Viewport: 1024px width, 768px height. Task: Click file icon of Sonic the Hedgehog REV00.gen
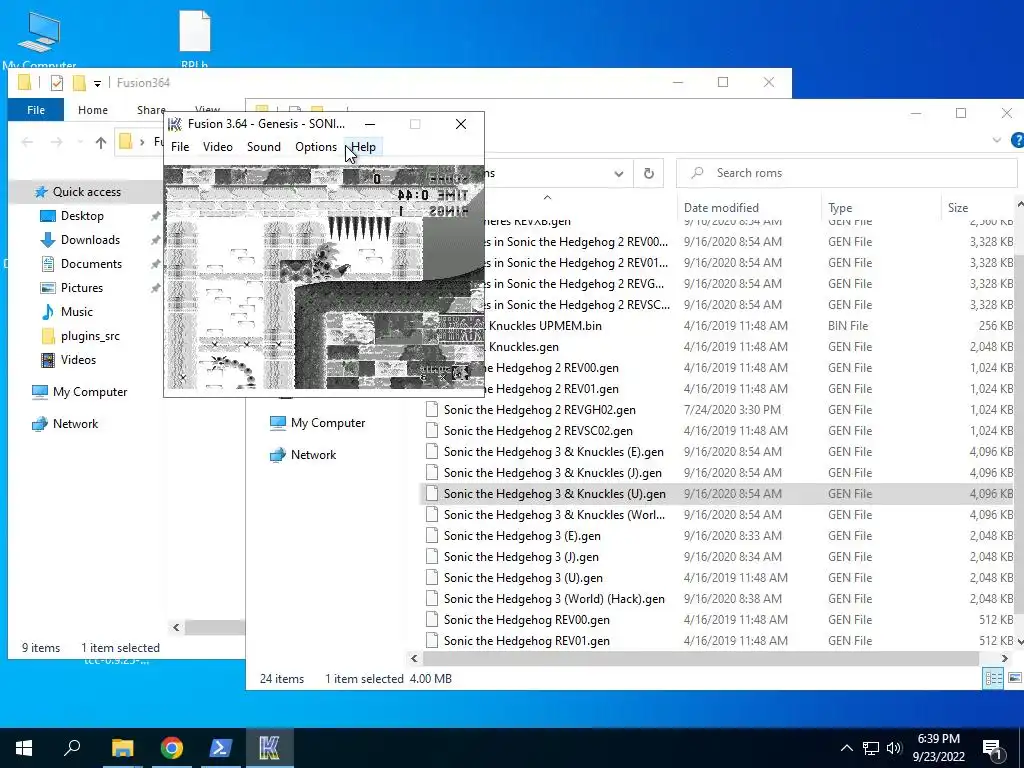click(432, 620)
